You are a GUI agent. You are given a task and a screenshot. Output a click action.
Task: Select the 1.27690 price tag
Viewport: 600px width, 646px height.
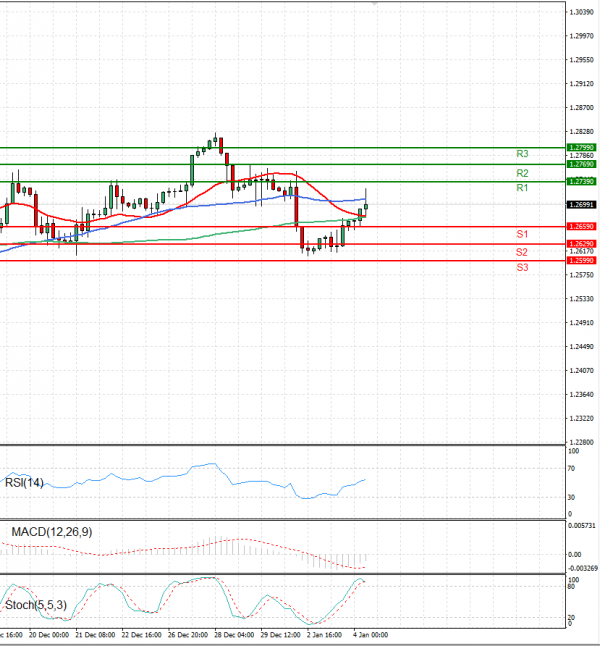(581, 164)
